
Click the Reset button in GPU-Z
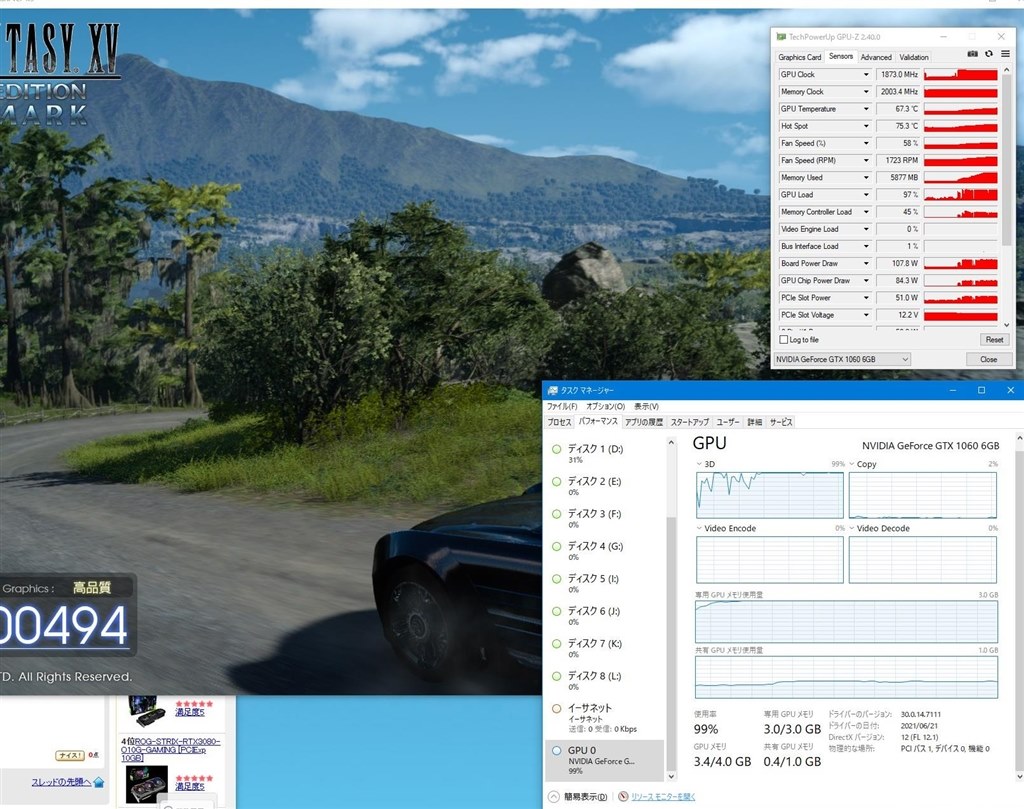(x=995, y=340)
